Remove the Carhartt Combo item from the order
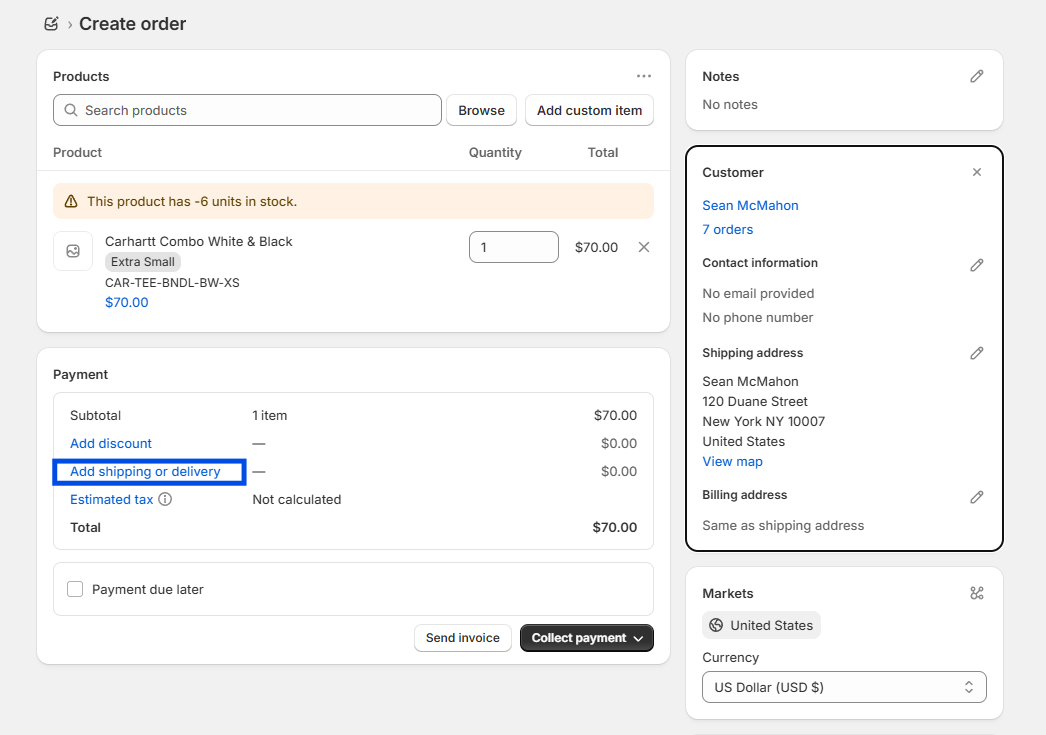Viewport: 1046px width, 735px height. [644, 247]
